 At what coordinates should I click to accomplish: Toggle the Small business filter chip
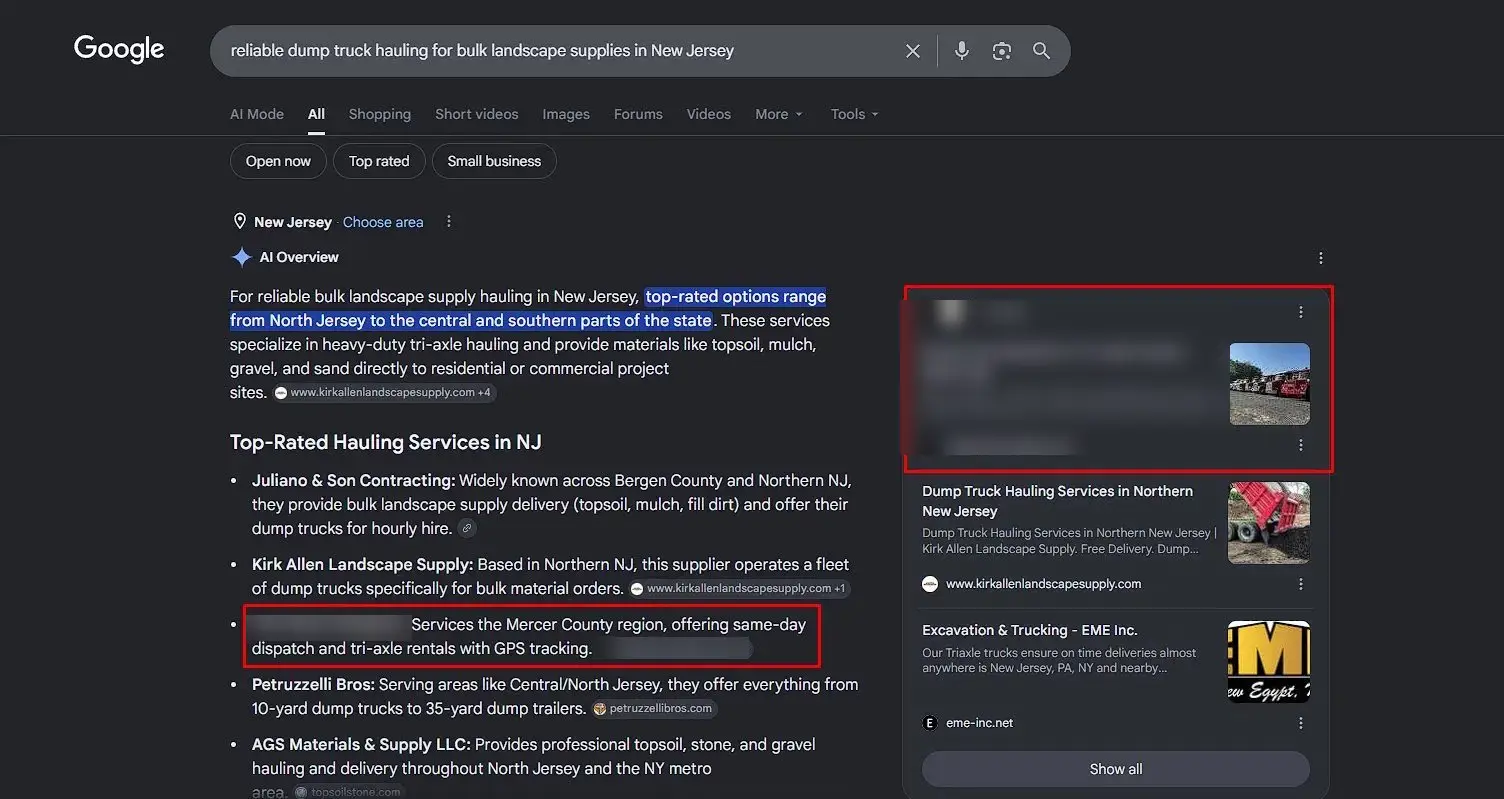(x=494, y=161)
